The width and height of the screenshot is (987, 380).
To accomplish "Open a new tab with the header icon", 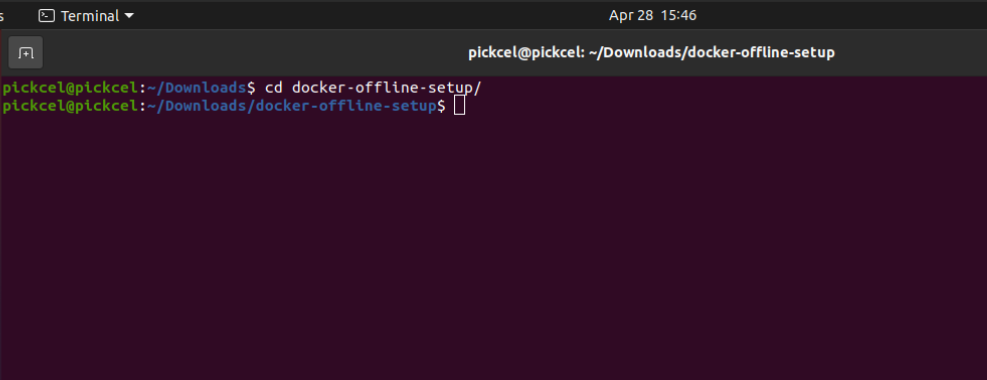I will pyautogui.click(x=26, y=53).
